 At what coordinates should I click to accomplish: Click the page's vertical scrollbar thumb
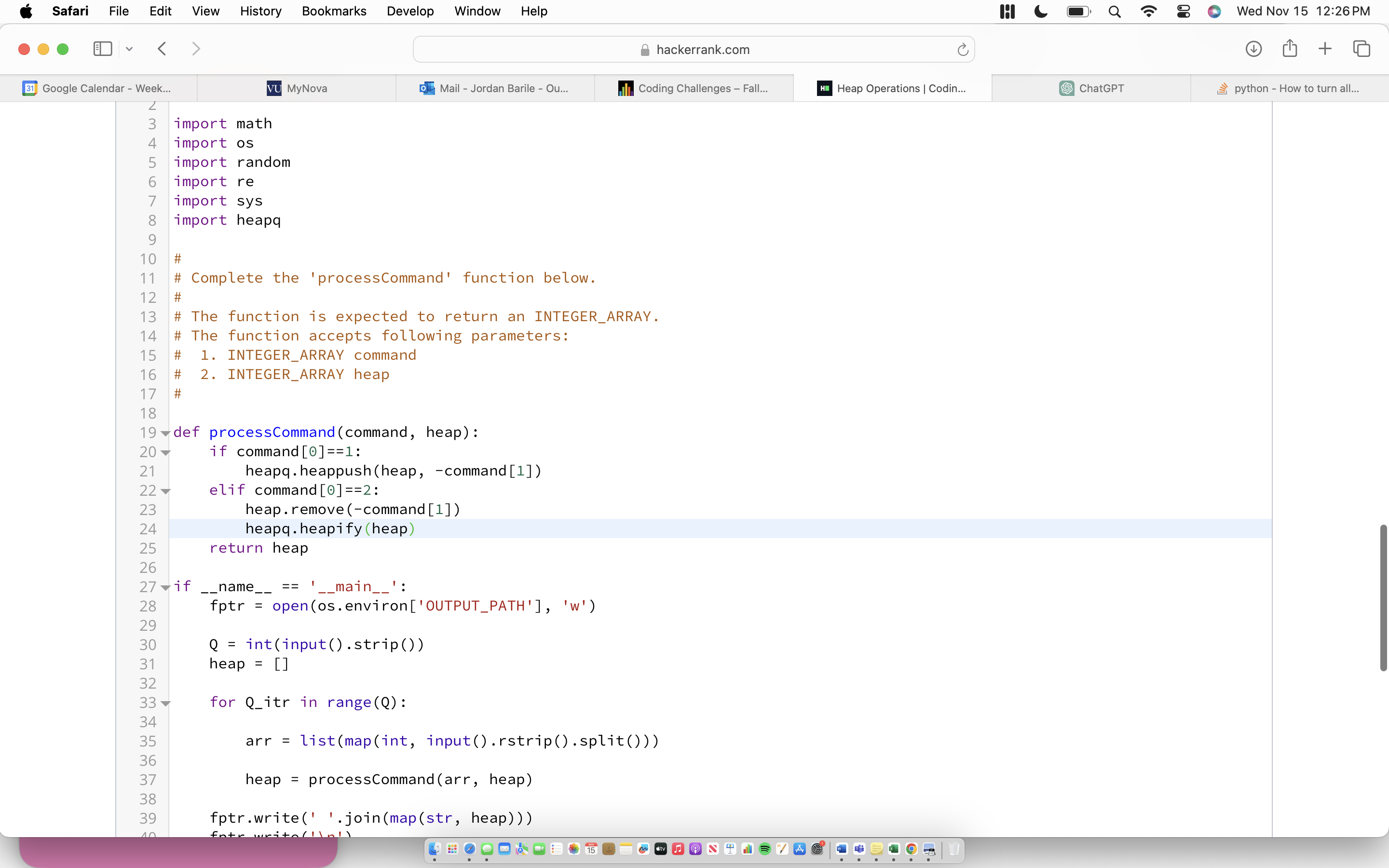[1383, 597]
